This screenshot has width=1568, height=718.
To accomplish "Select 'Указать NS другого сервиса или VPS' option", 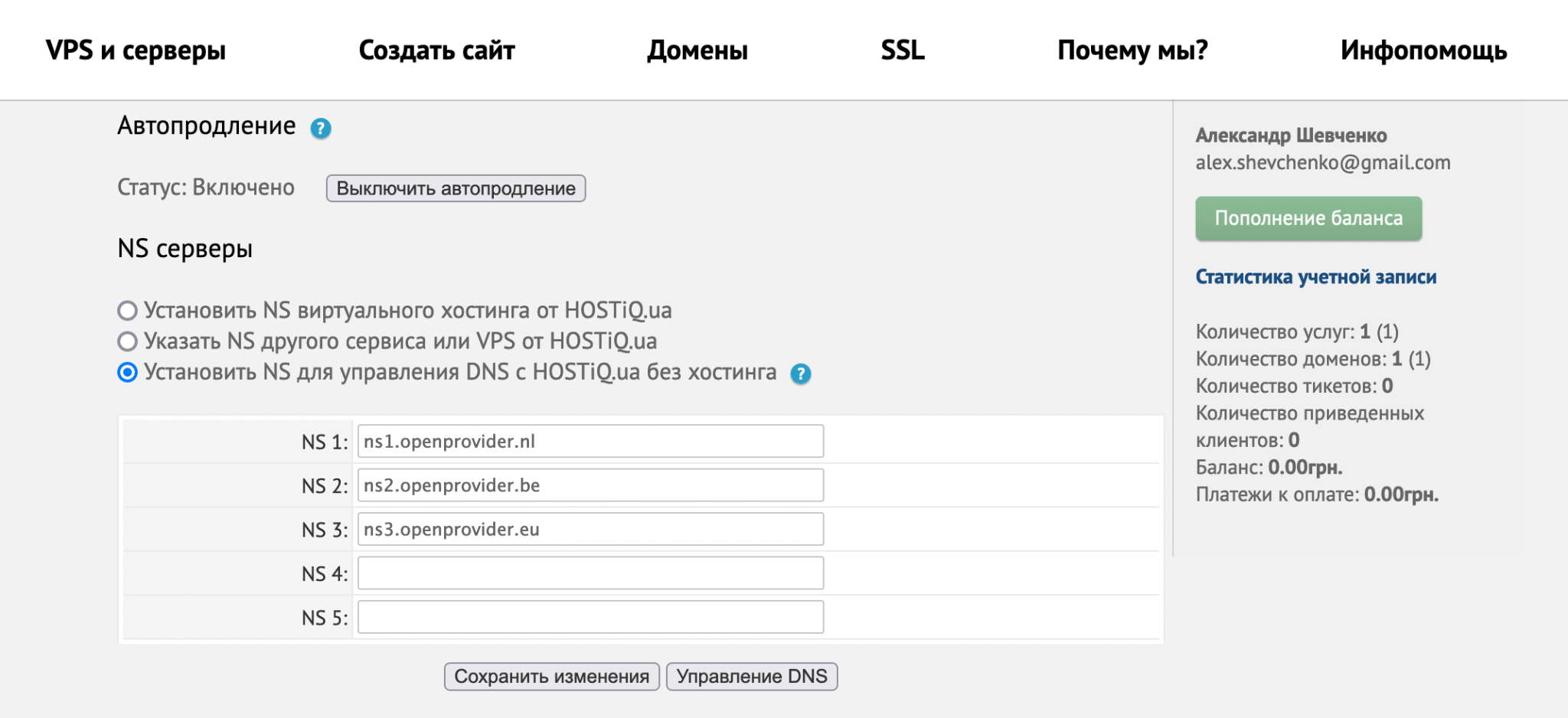I will [126, 342].
